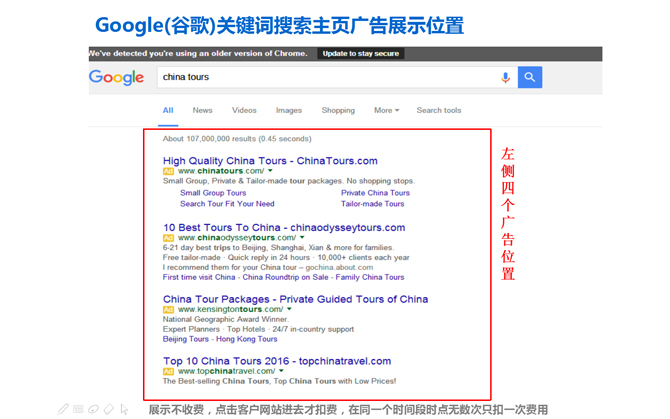Screen dimensions: 670x419
Task: Open China Tour Packages ad headline
Action: (295, 299)
